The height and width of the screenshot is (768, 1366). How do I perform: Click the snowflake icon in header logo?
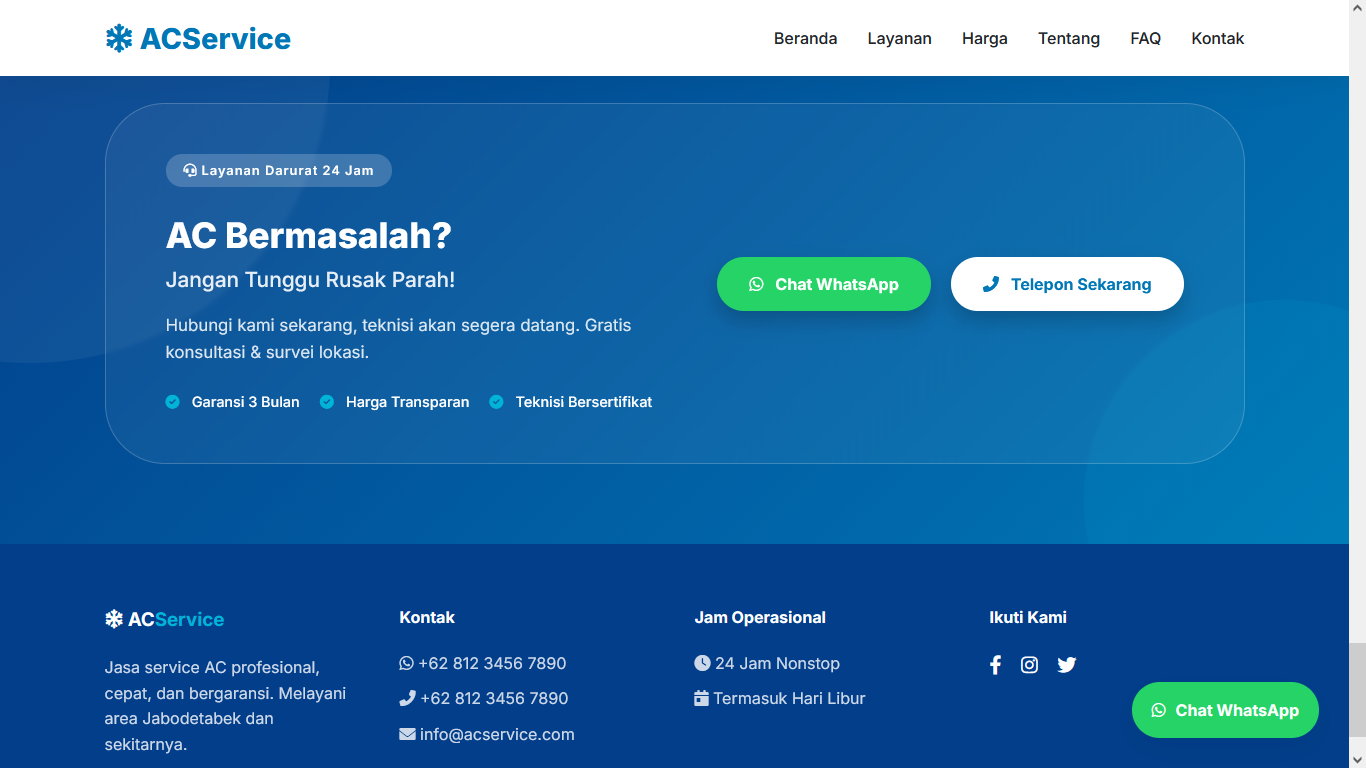click(x=119, y=39)
